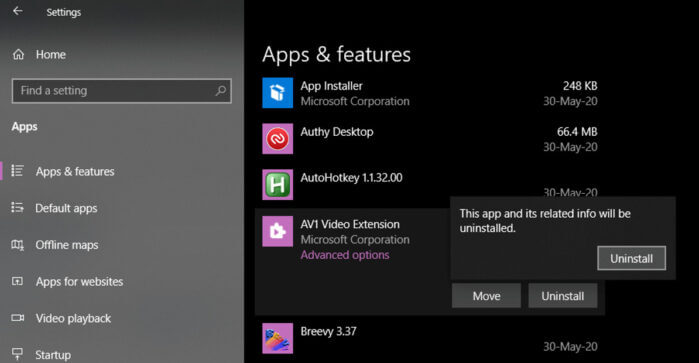Click the Authy Desktop app icon

coord(278,139)
